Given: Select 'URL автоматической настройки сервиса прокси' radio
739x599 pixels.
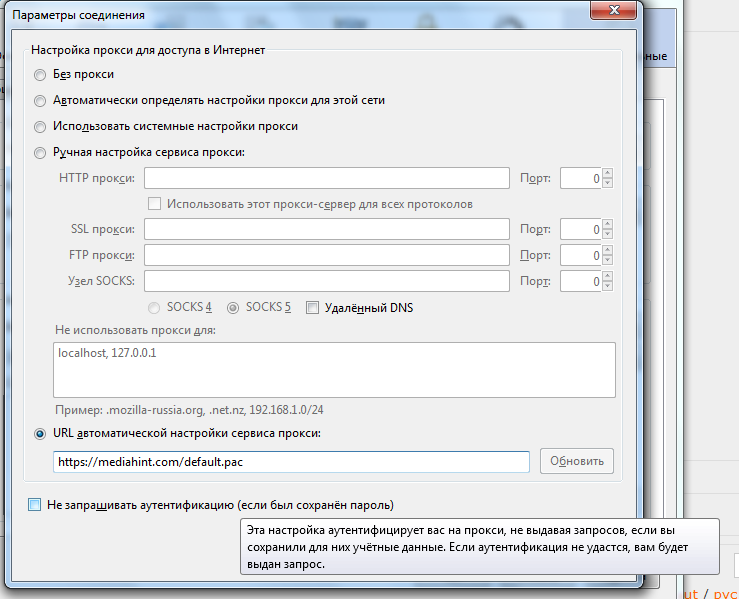Looking at the screenshot, I should pyautogui.click(x=40, y=434).
